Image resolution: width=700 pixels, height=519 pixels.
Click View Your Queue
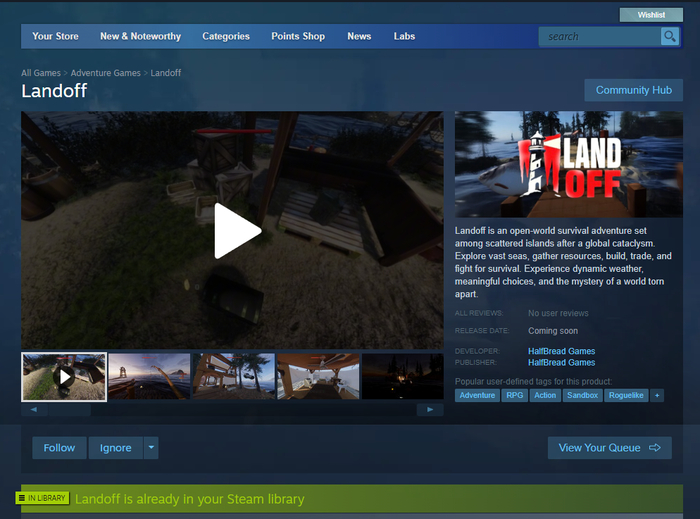[x=609, y=448]
